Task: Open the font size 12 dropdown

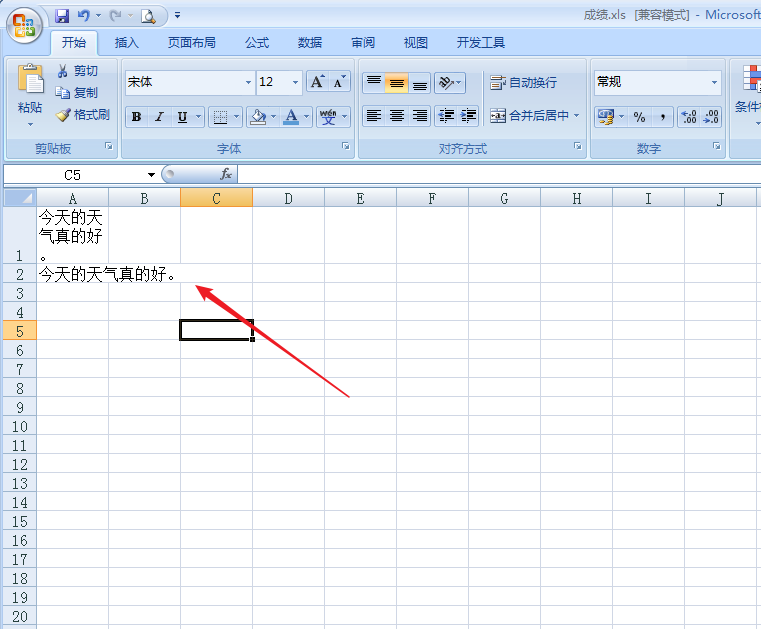Action: click(295, 83)
